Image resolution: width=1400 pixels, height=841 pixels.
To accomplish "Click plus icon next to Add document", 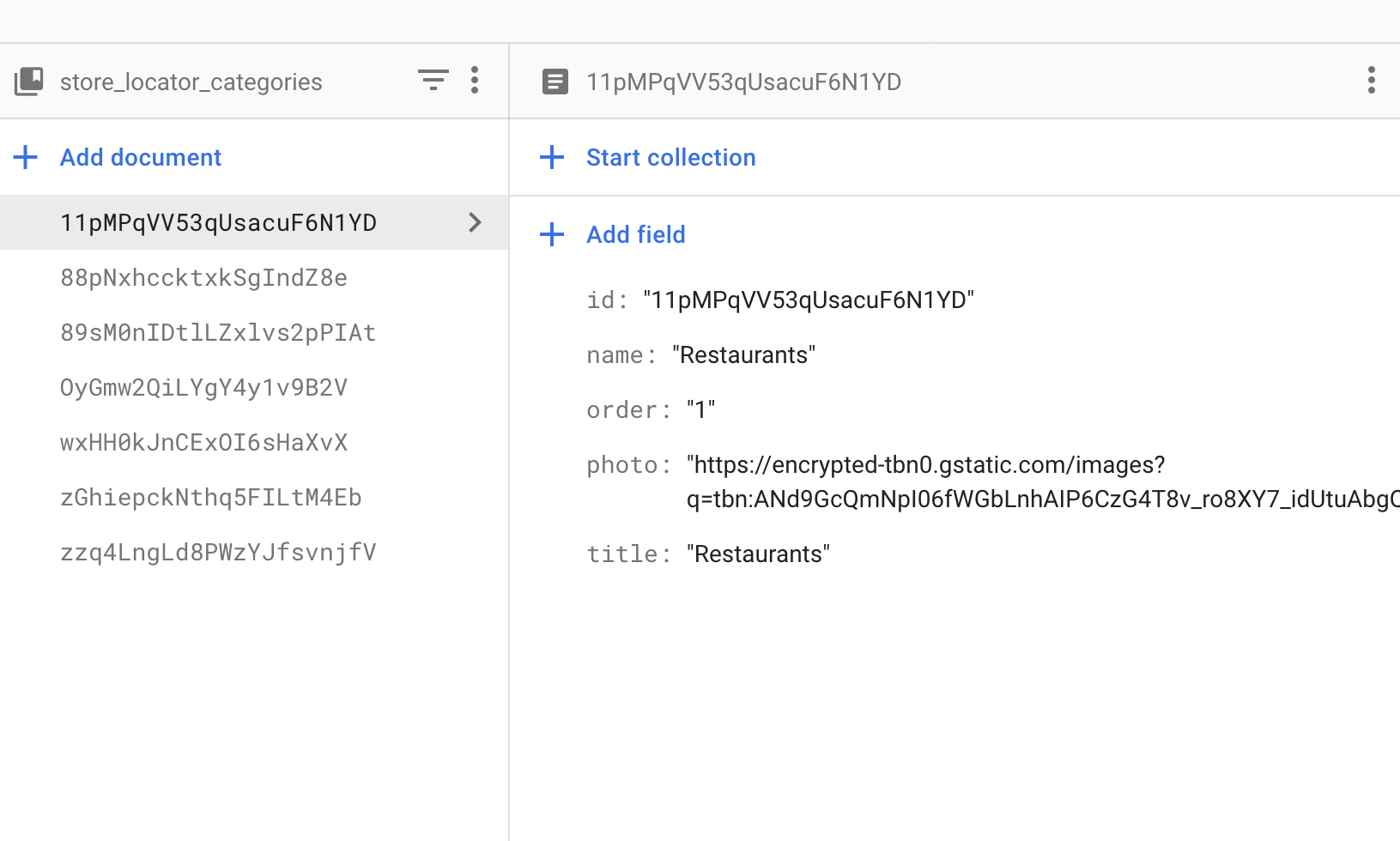I will [26, 157].
